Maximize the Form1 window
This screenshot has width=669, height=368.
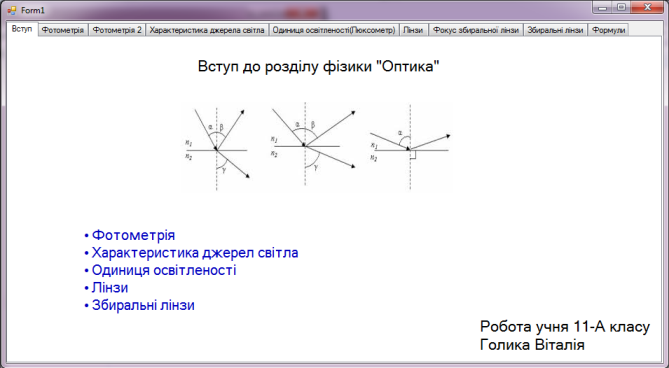tap(622, 7)
